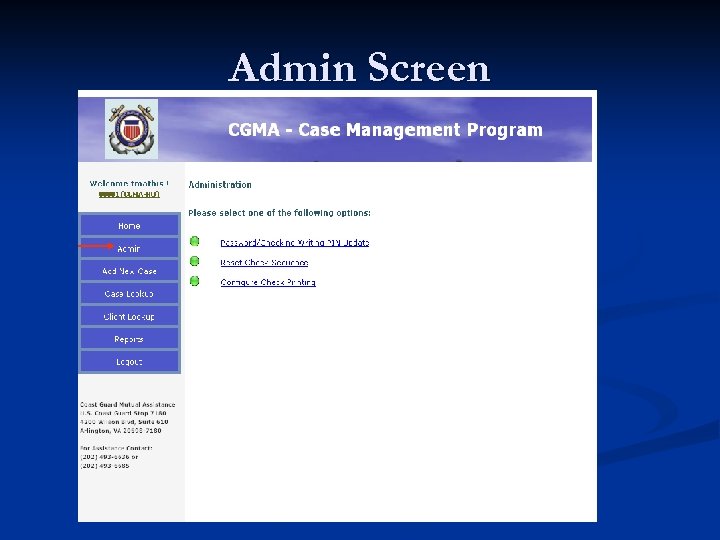This screenshot has width=720, height=540.
Task: Open Reset Check Sequence link
Action: pos(264,262)
